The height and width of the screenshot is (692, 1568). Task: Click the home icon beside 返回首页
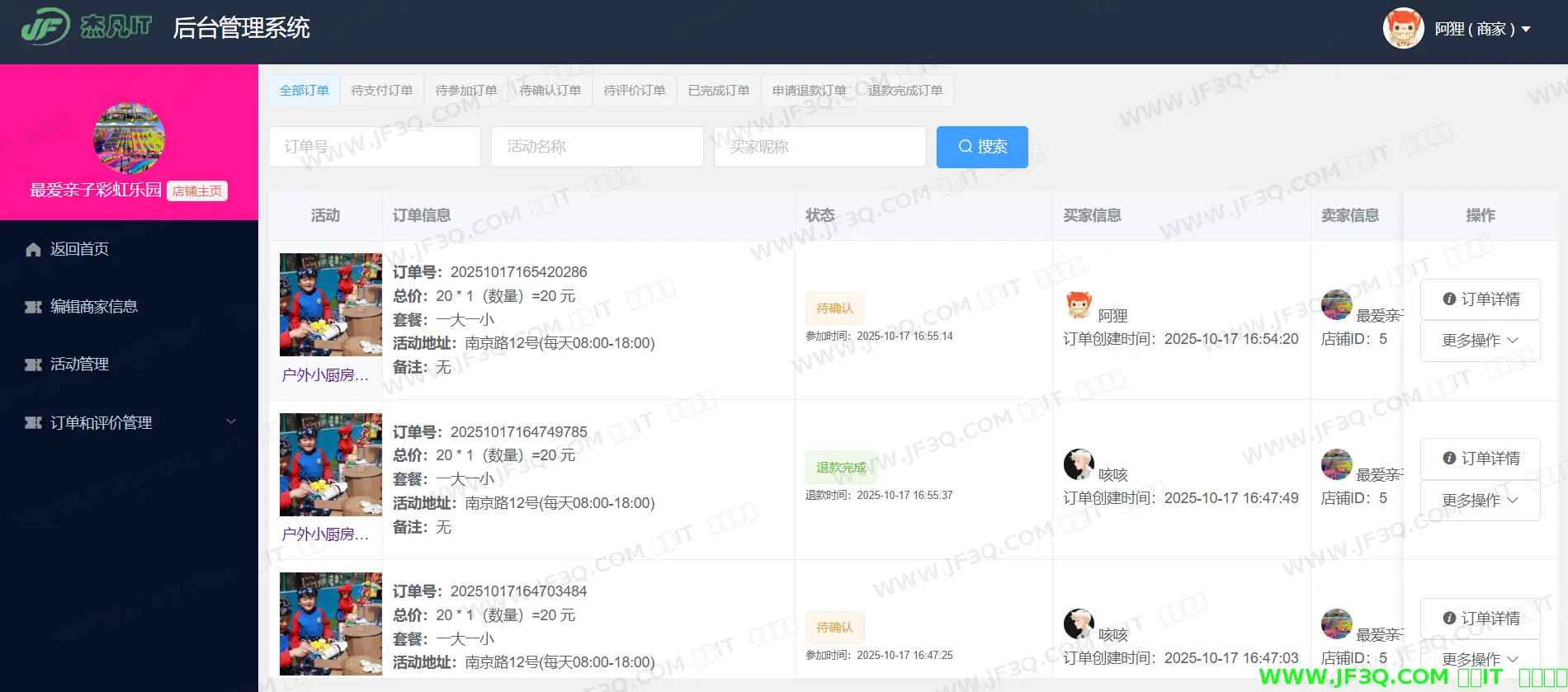click(x=33, y=249)
